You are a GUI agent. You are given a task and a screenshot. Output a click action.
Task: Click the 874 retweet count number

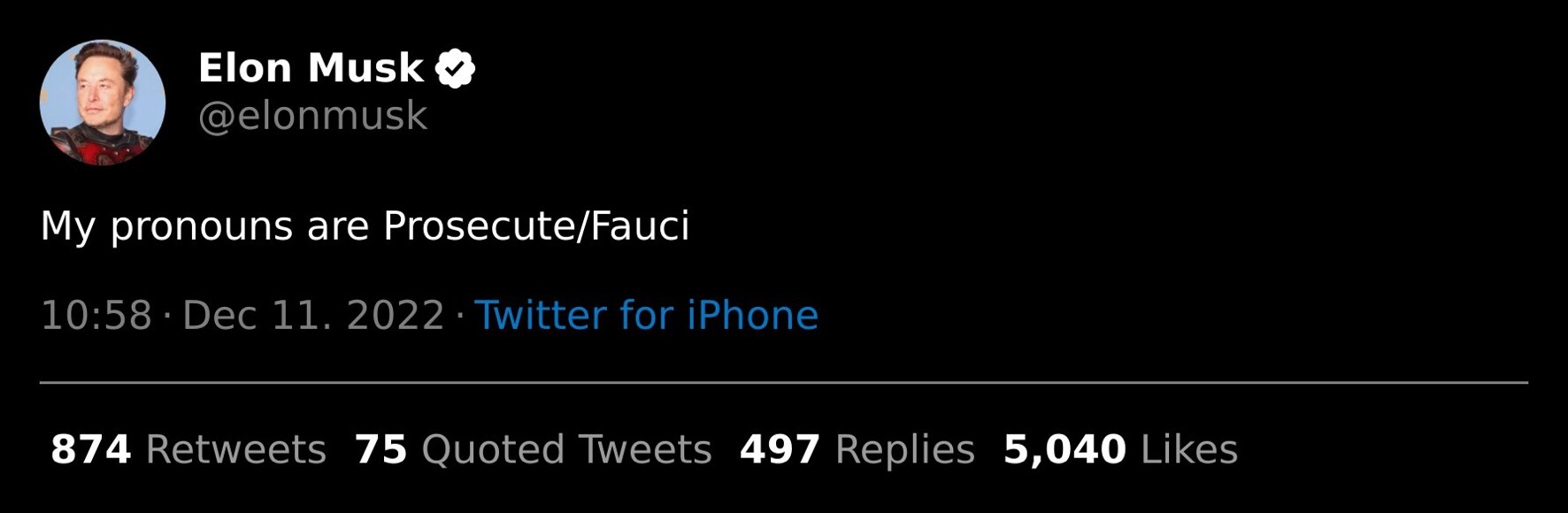90,449
